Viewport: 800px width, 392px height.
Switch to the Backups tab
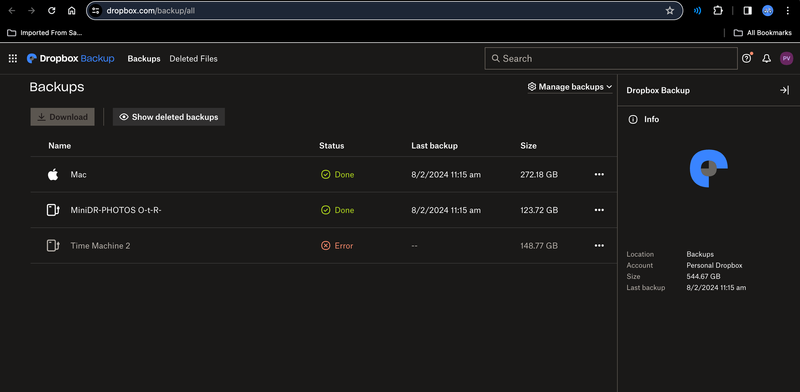point(144,59)
